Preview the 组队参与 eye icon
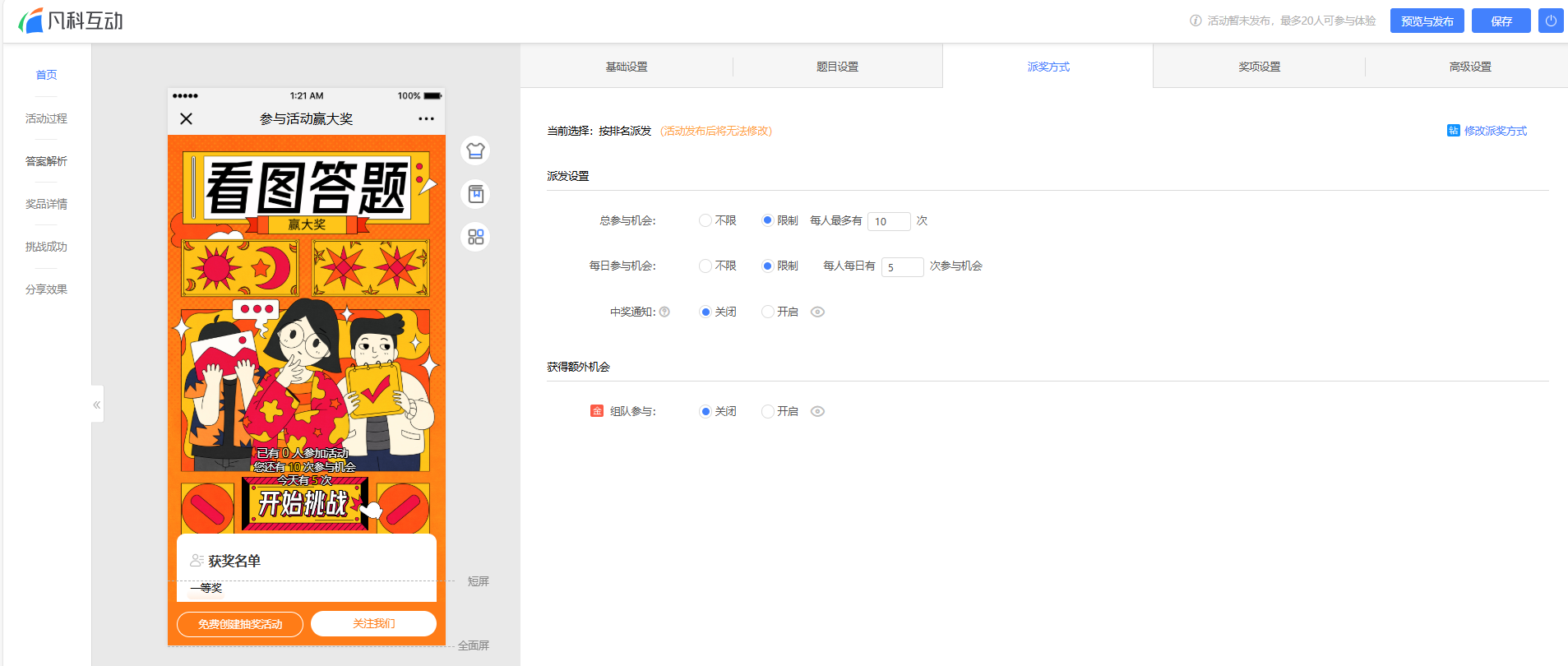The image size is (1568, 666). pyautogui.click(x=817, y=411)
